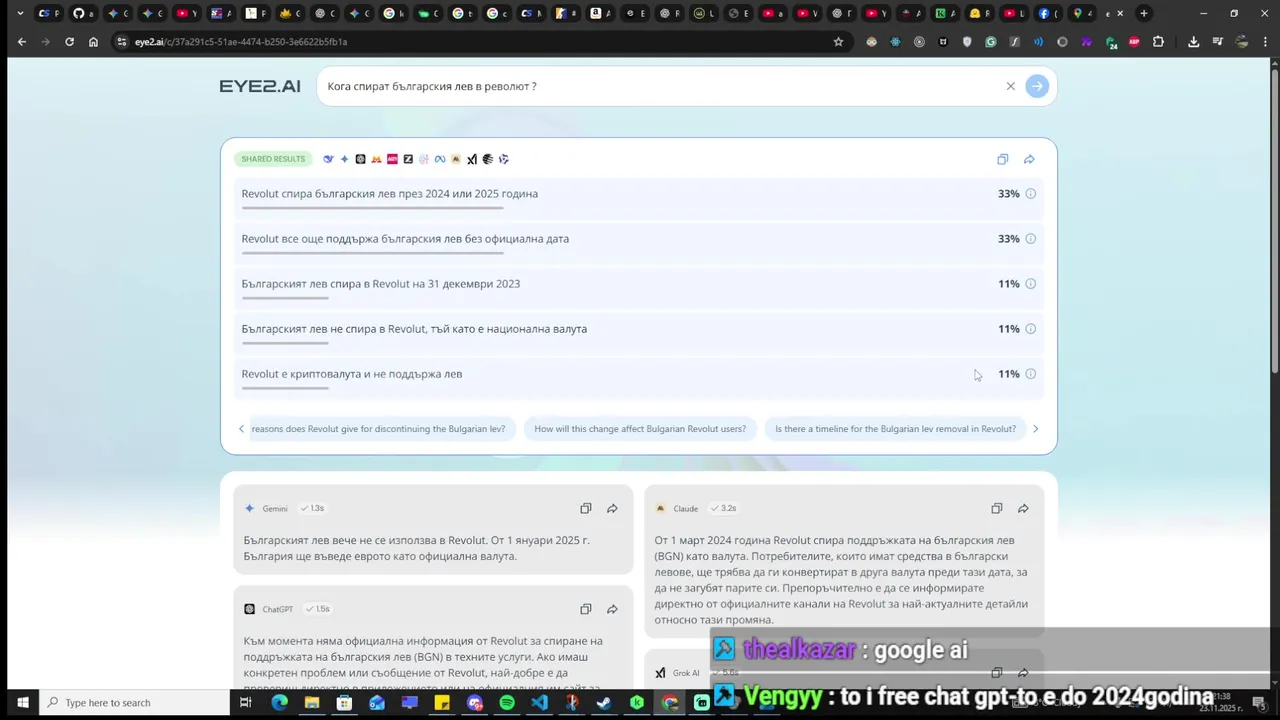Viewport: 1280px width, 720px height.
Task: Click the address bar URL
Action: click(240, 42)
